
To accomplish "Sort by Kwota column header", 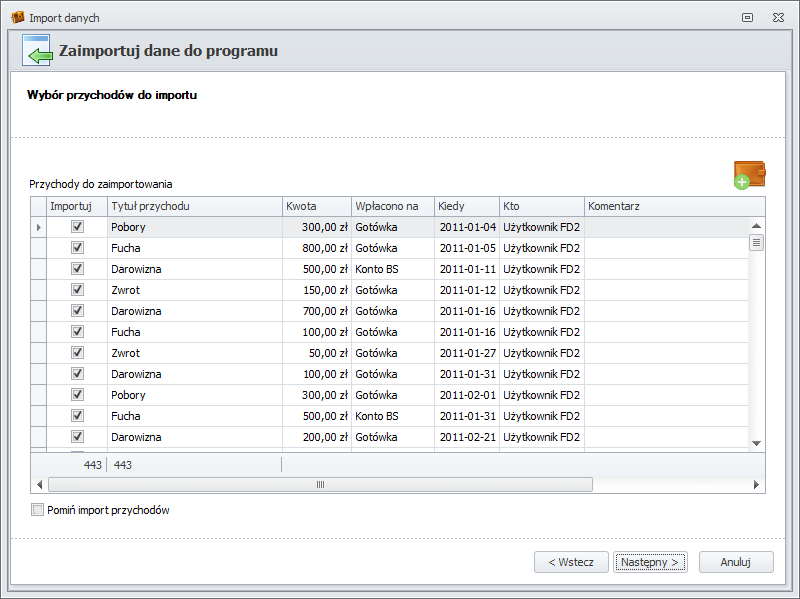I will (x=316, y=206).
